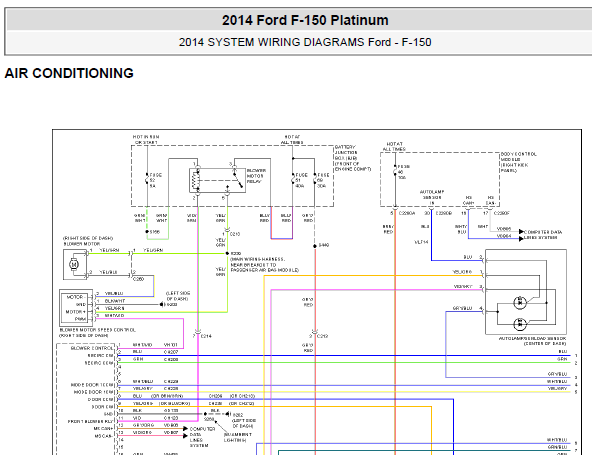Click the "BODY CONTROL MODULE (RIGHT KICK PANEL)" label
The width and height of the screenshot is (592, 455).
pos(518,162)
